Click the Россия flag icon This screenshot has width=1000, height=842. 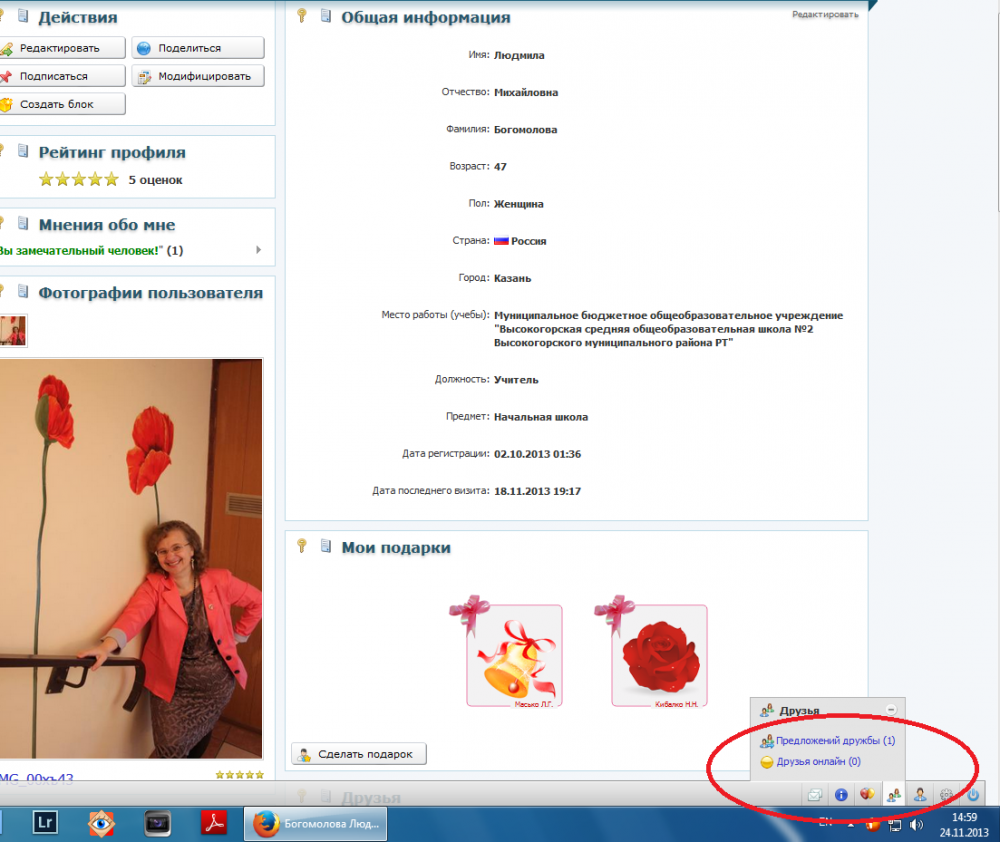501,241
